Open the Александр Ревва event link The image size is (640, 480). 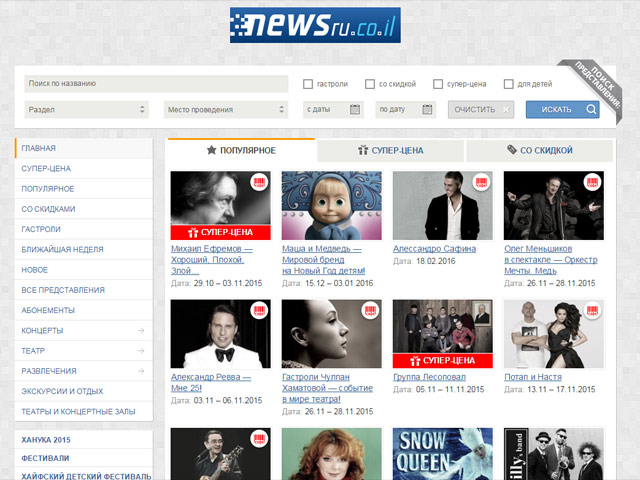(x=211, y=382)
